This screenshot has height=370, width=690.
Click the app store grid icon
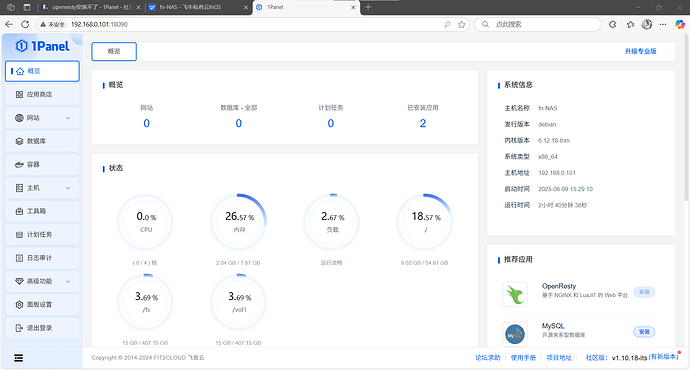click(19, 95)
